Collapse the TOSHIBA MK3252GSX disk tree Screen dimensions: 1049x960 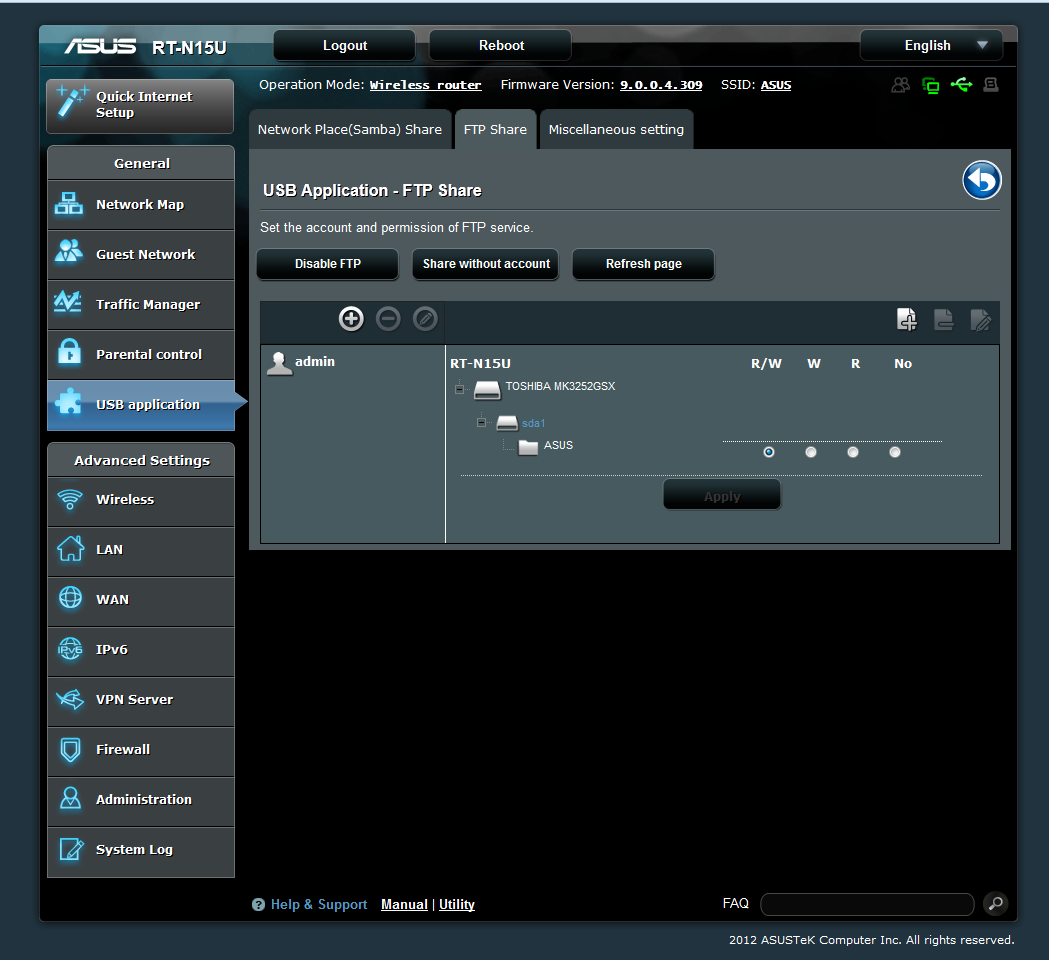tap(459, 389)
